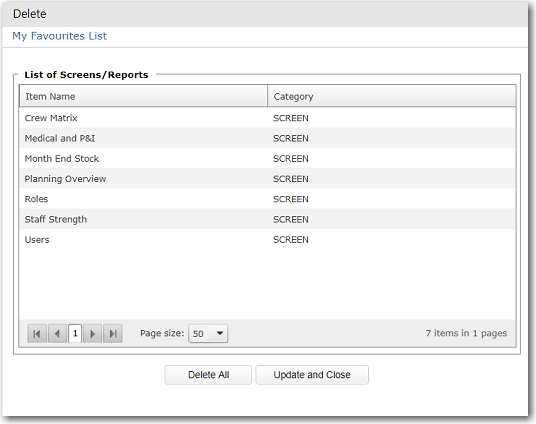Go to first page of list
The height and width of the screenshot is (424, 536).
37,333
